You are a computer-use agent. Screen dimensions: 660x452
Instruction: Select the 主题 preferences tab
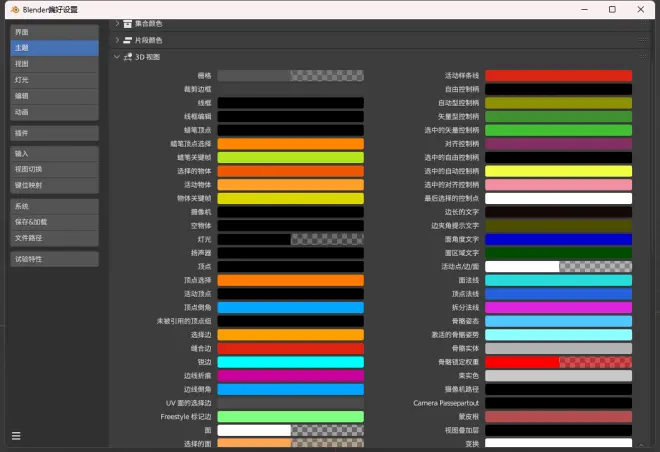[x=54, y=48]
